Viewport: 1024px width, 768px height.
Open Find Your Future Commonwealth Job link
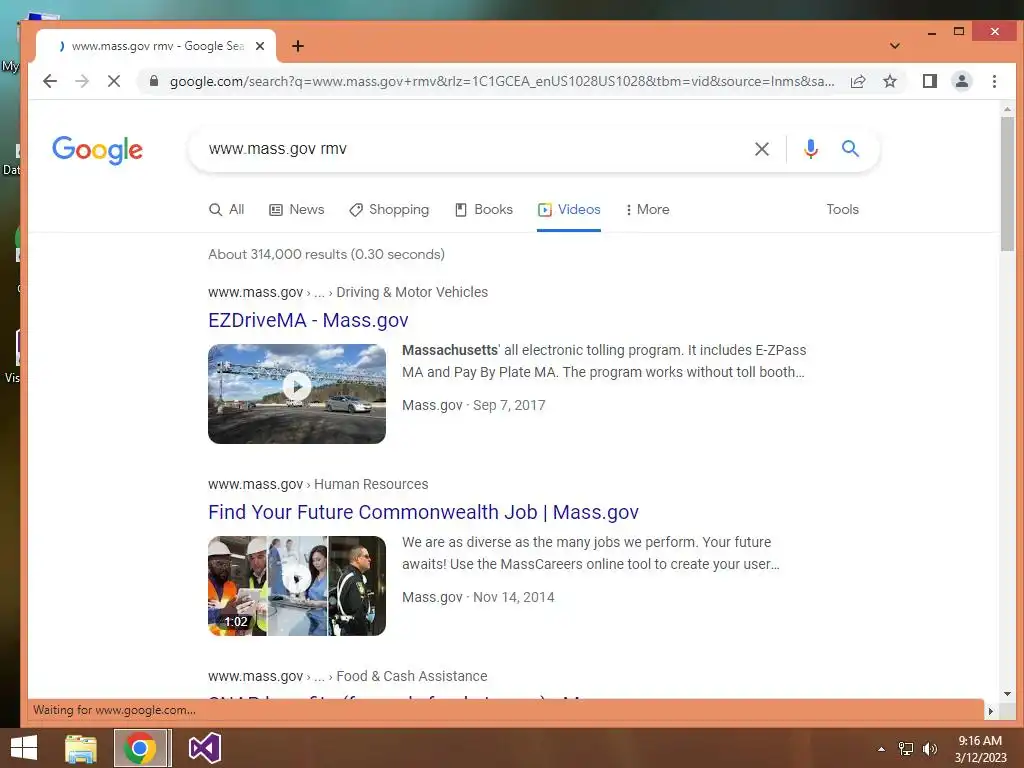(423, 512)
